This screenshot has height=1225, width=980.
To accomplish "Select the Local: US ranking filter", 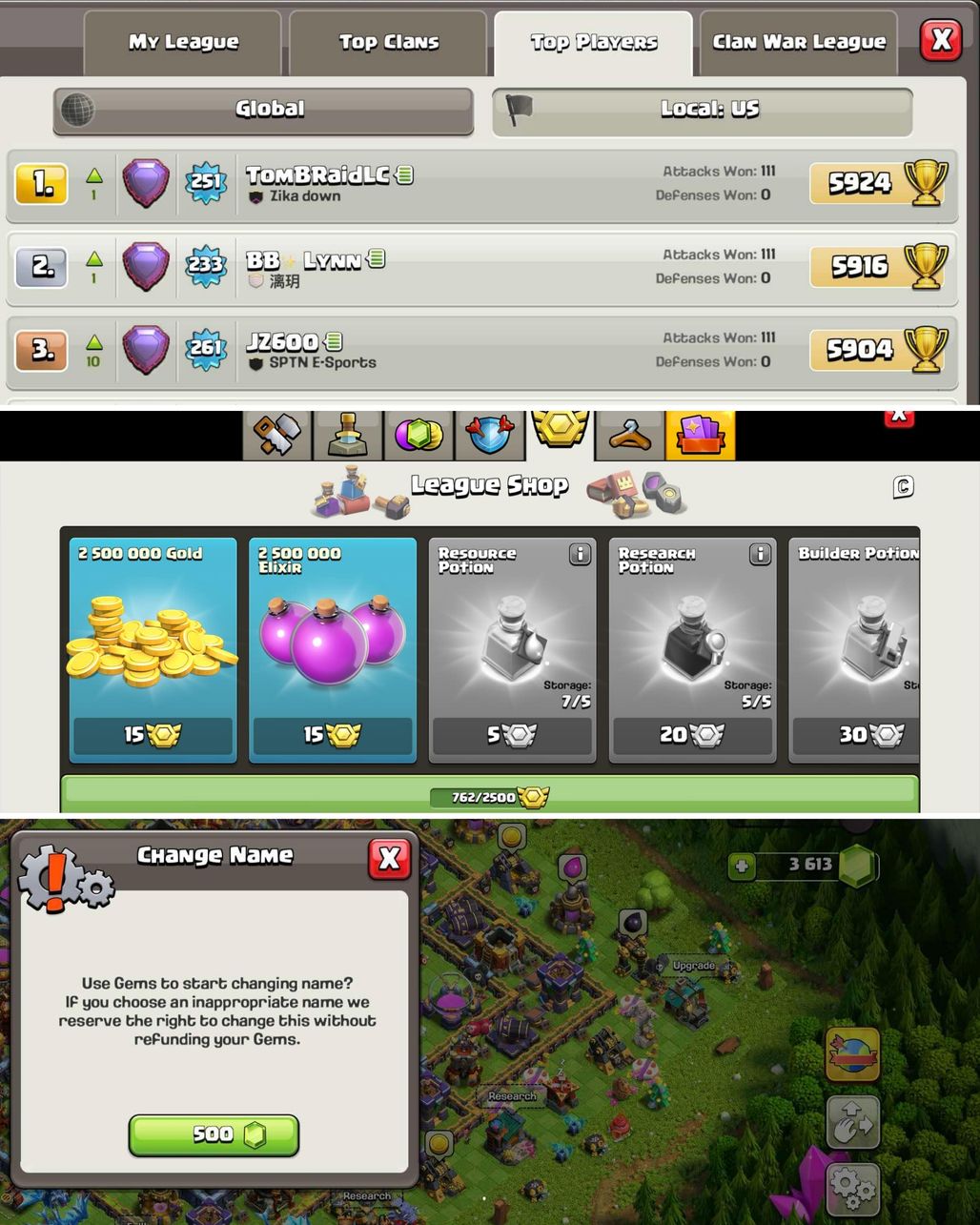I will (703, 110).
